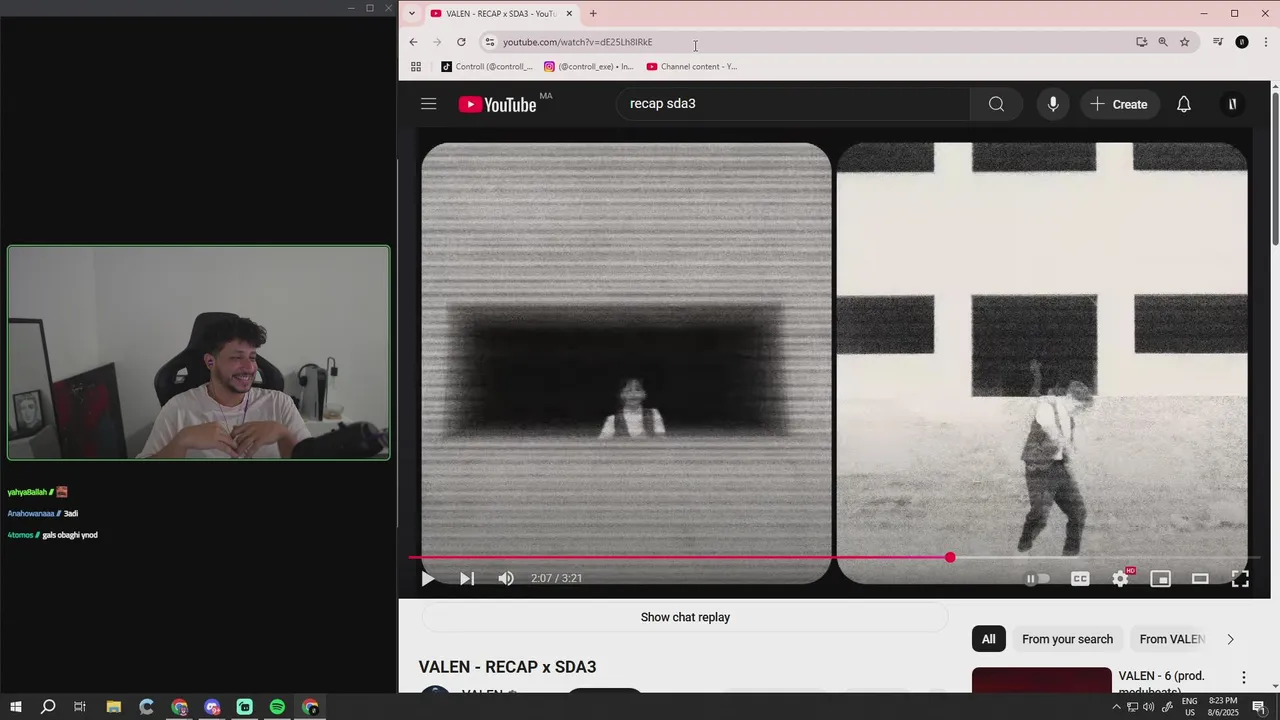Click the VALEN - RECAP x SDA3 video title
The image size is (1280, 720).
[507, 667]
